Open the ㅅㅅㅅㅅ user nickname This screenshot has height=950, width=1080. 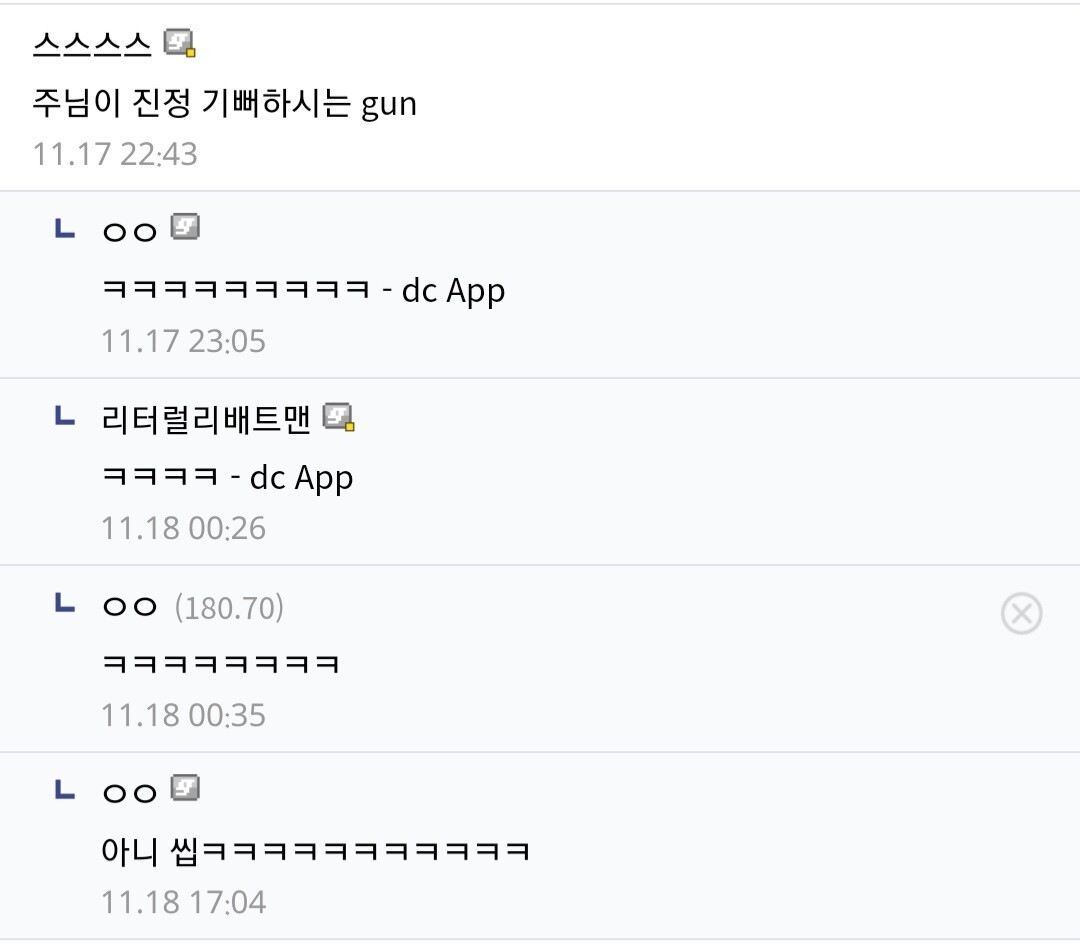point(92,44)
